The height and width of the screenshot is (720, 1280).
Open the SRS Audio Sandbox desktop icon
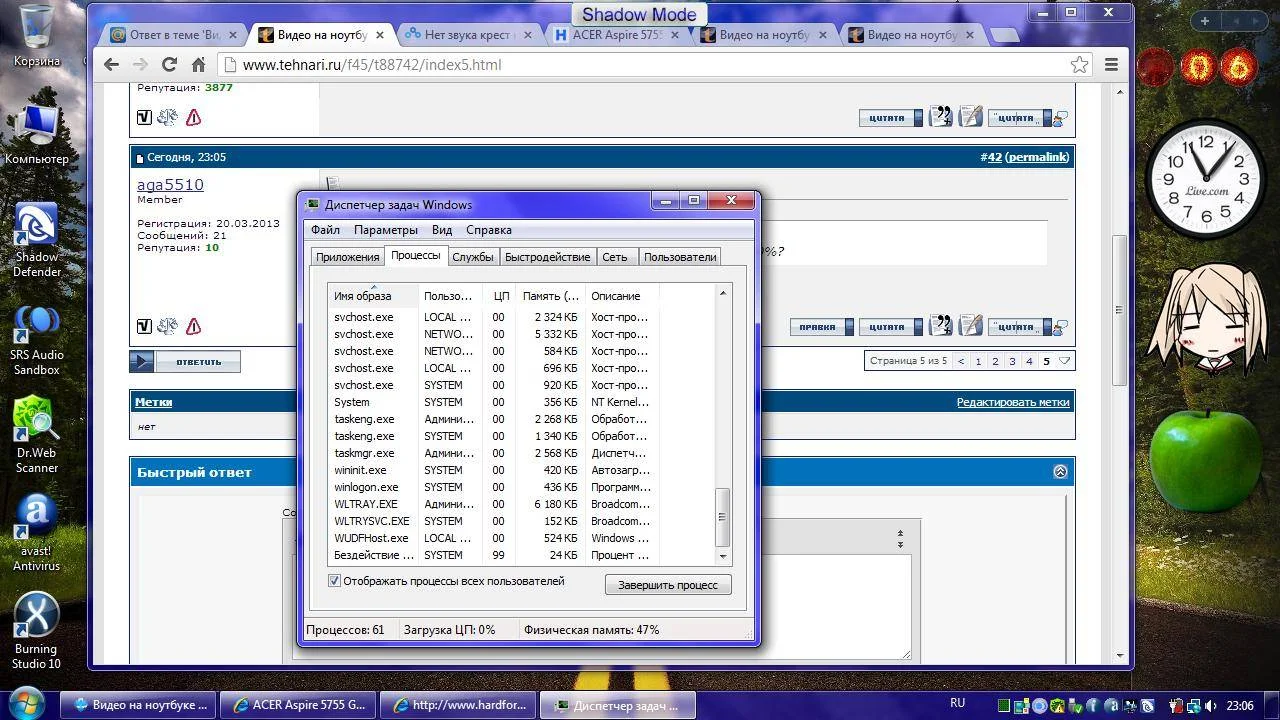(36, 324)
